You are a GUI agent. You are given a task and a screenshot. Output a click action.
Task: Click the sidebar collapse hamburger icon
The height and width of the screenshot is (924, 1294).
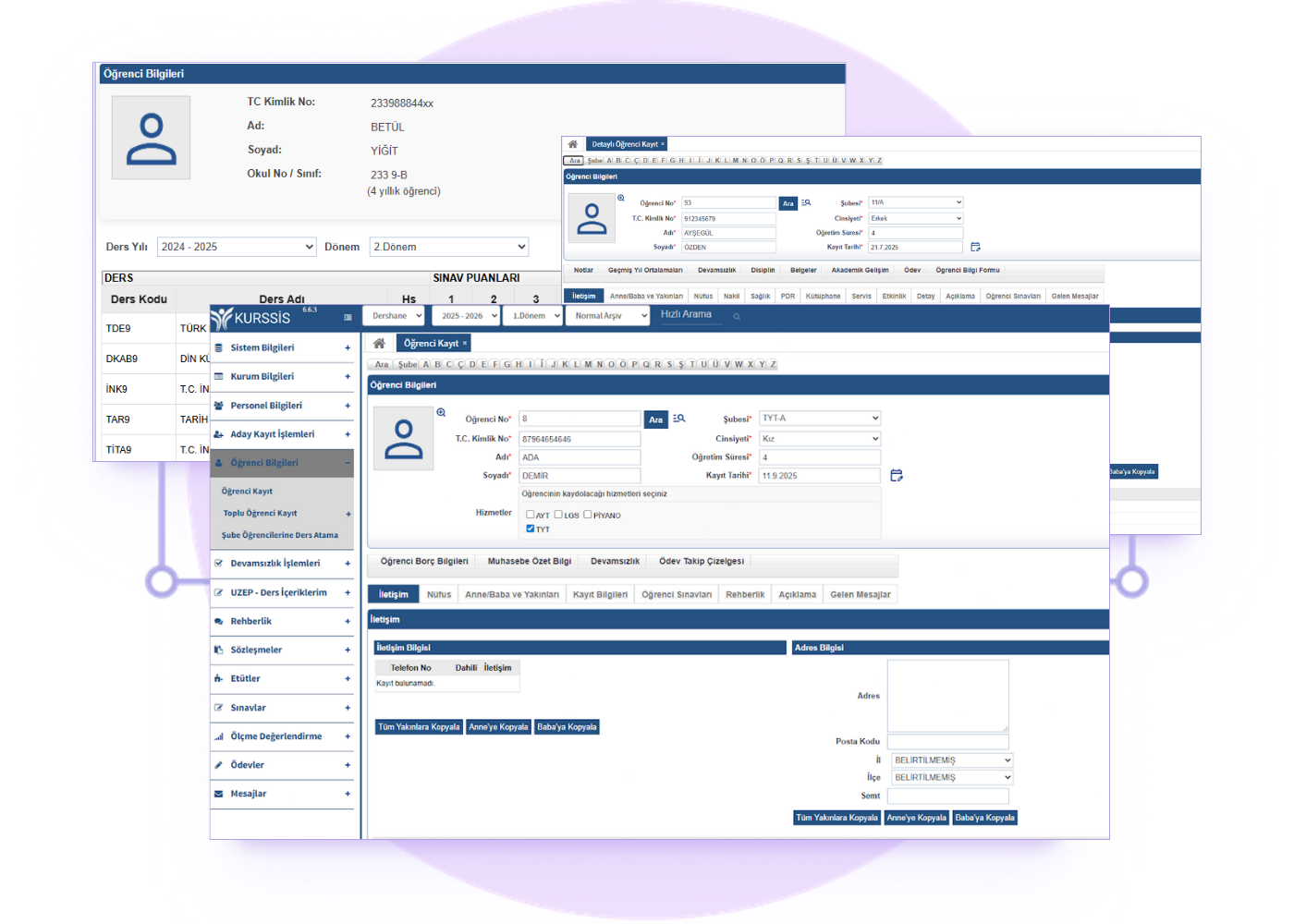tap(348, 318)
